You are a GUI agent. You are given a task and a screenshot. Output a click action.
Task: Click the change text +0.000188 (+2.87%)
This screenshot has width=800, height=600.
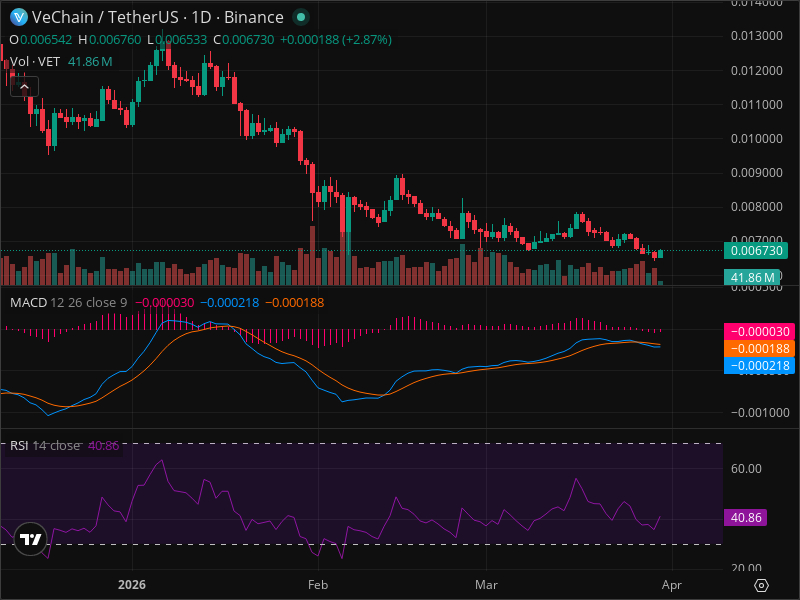coord(336,40)
